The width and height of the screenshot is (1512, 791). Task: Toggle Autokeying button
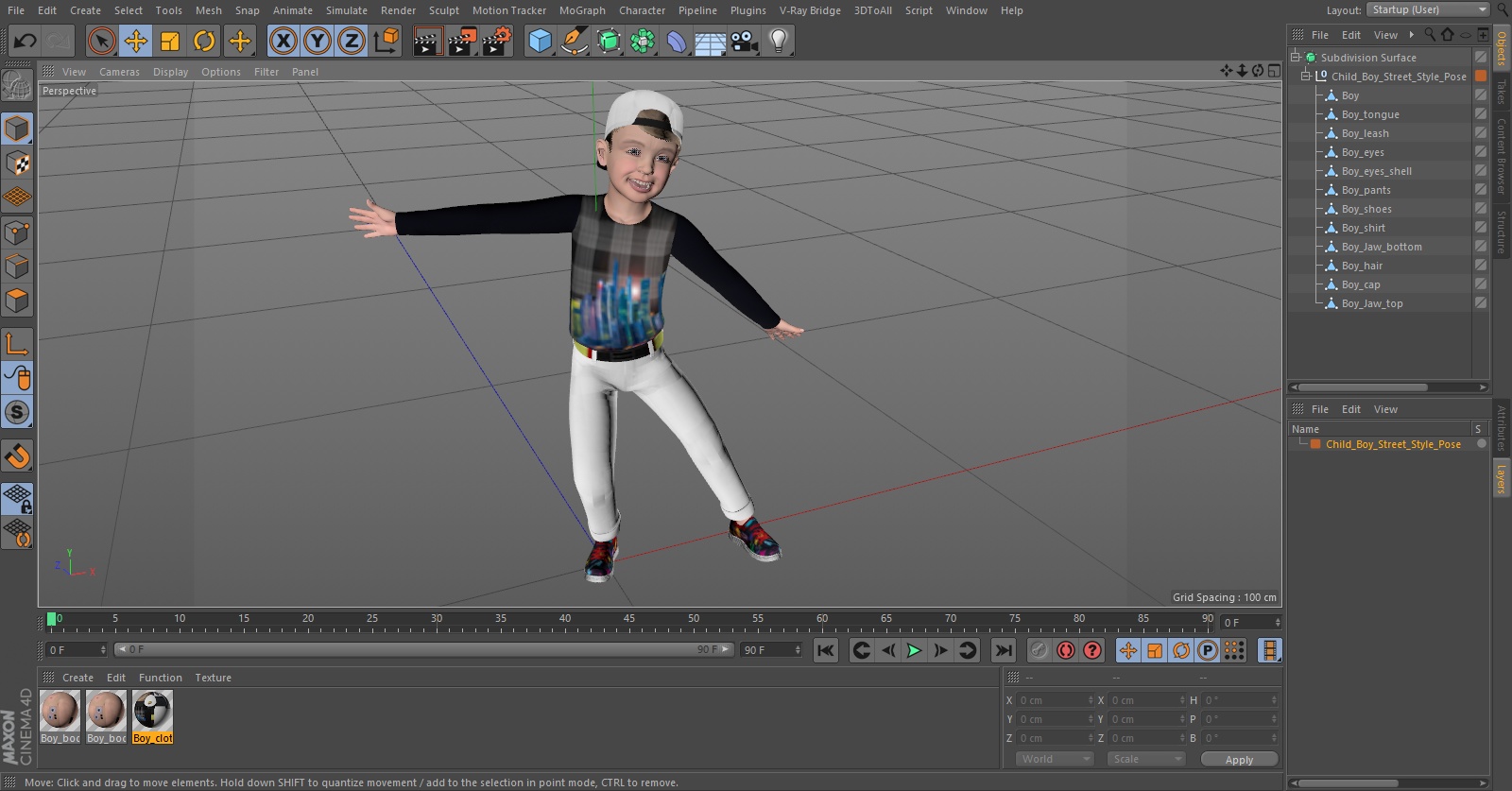(1066, 650)
